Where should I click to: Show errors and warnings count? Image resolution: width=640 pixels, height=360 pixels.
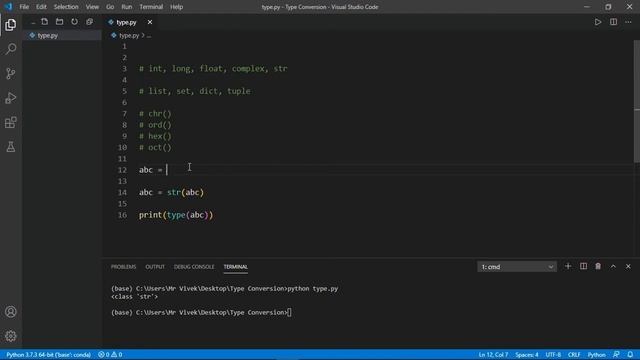[x=110, y=355]
